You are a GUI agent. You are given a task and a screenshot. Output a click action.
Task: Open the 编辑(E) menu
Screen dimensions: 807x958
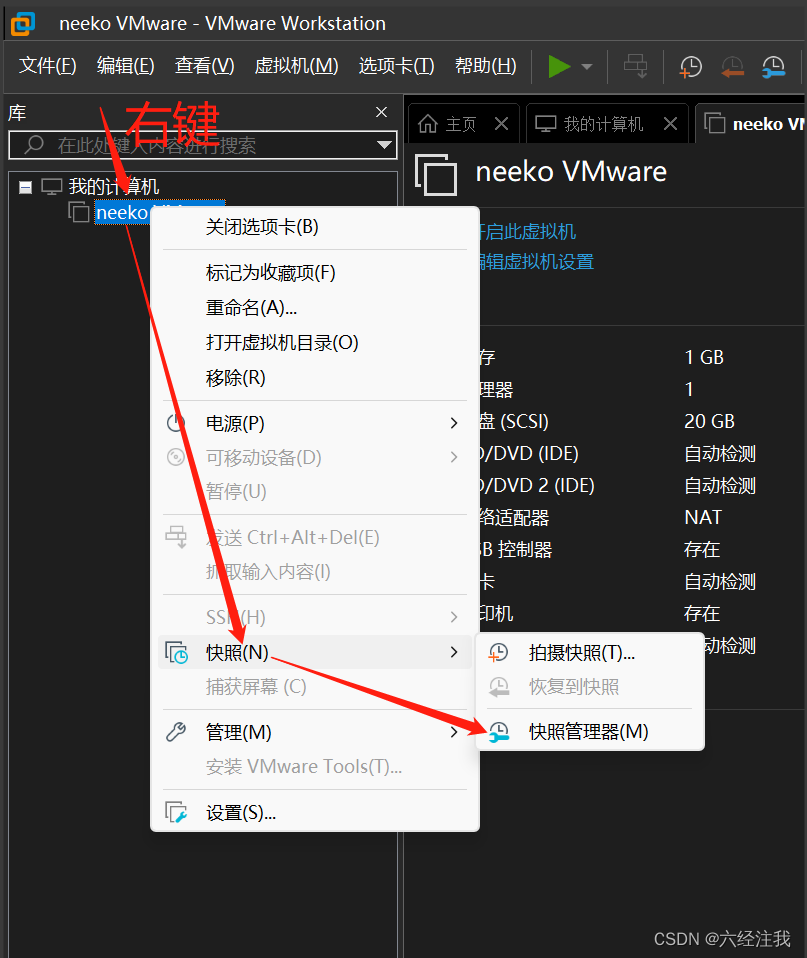[125, 65]
